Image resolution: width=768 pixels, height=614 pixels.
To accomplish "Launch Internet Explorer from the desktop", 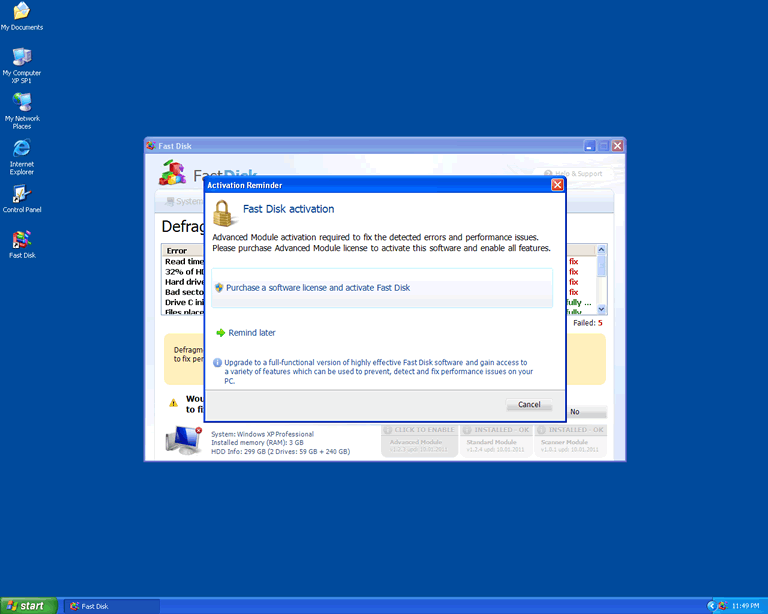I will click(x=21, y=148).
